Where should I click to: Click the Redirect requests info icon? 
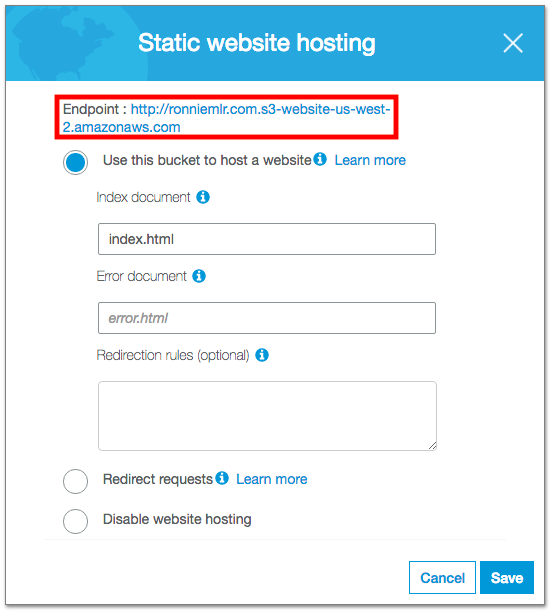click(222, 478)
